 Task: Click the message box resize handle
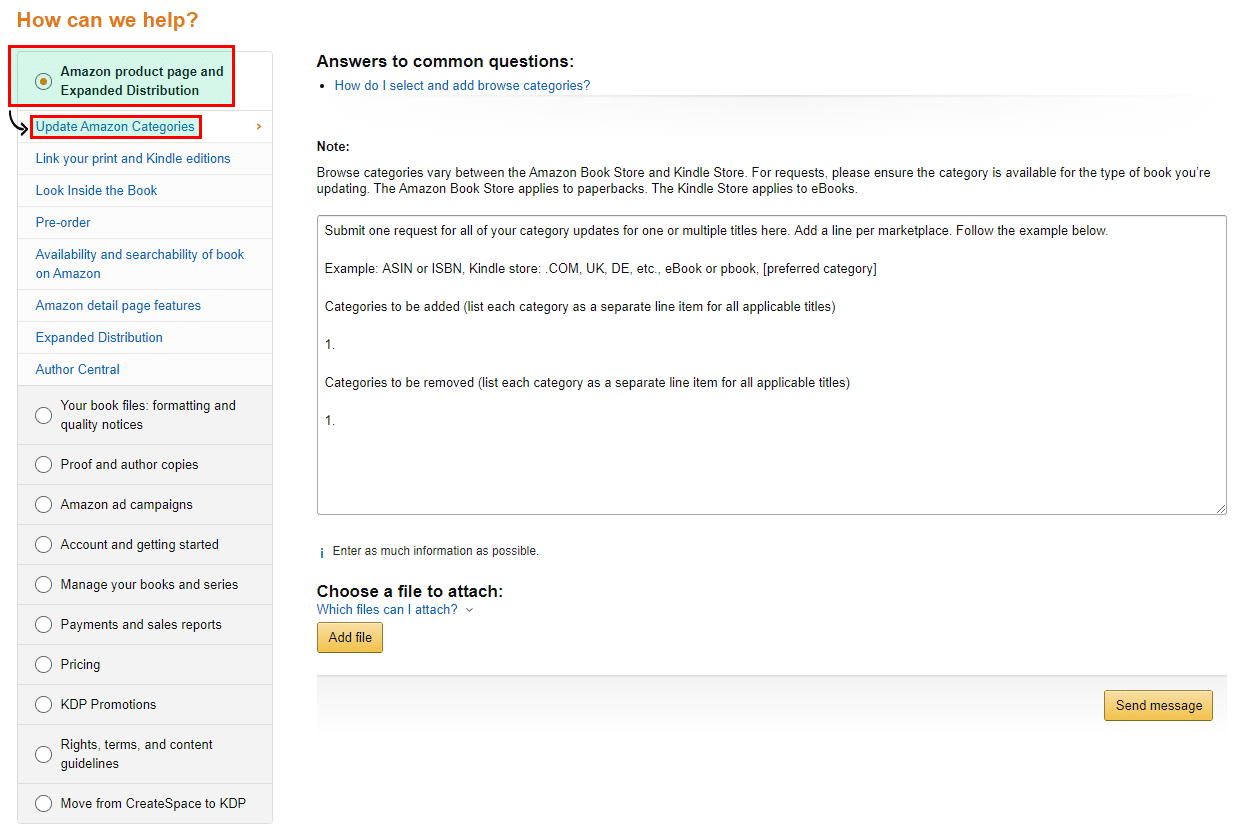pos(1221,509)
